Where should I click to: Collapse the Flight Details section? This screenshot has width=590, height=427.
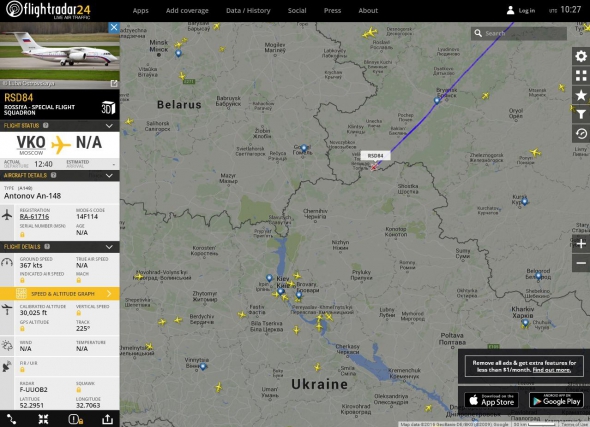click(x=109, y=247)
